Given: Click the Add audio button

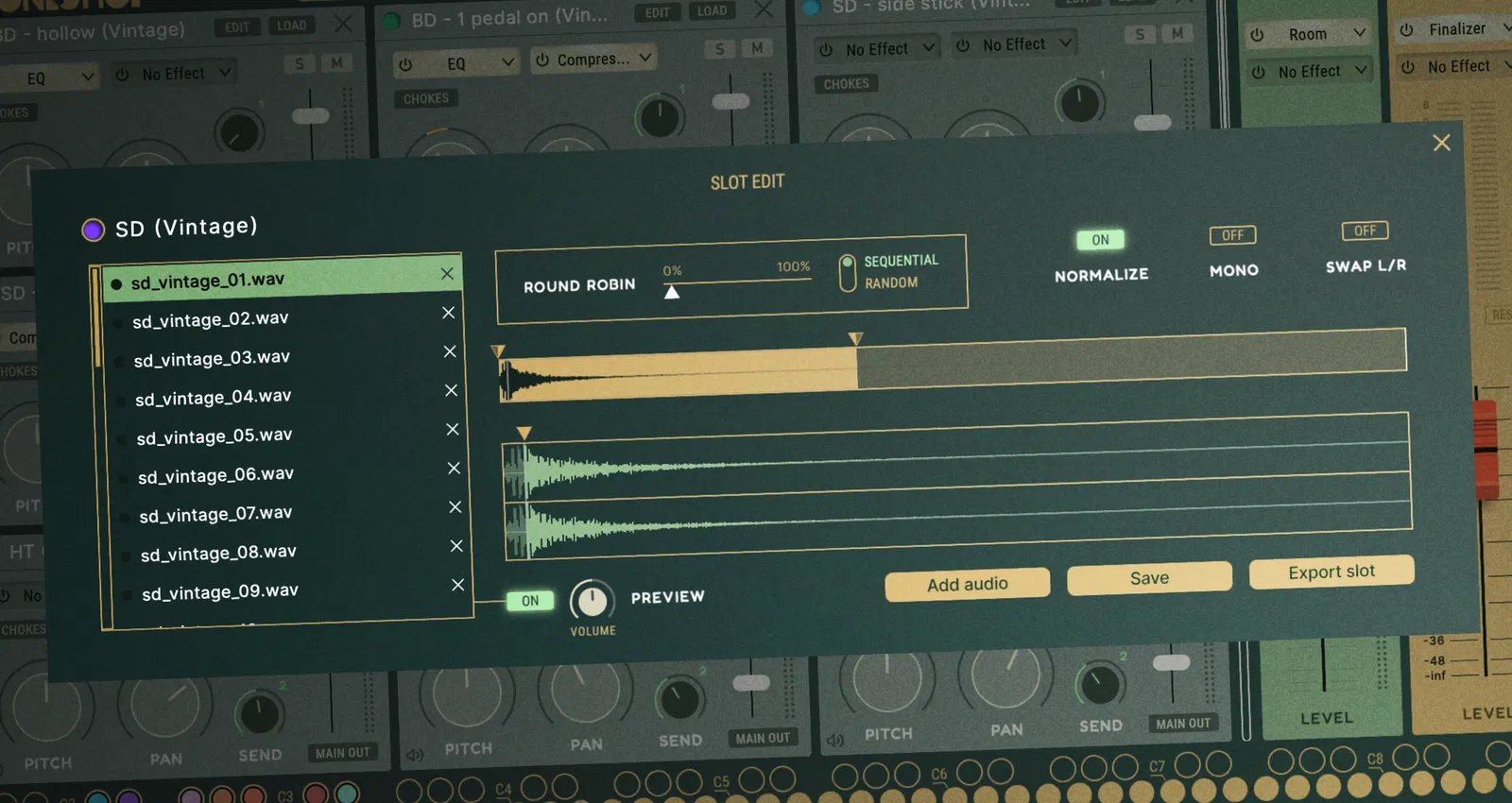Looking at the screenshot, I should [x=967, y=585].
